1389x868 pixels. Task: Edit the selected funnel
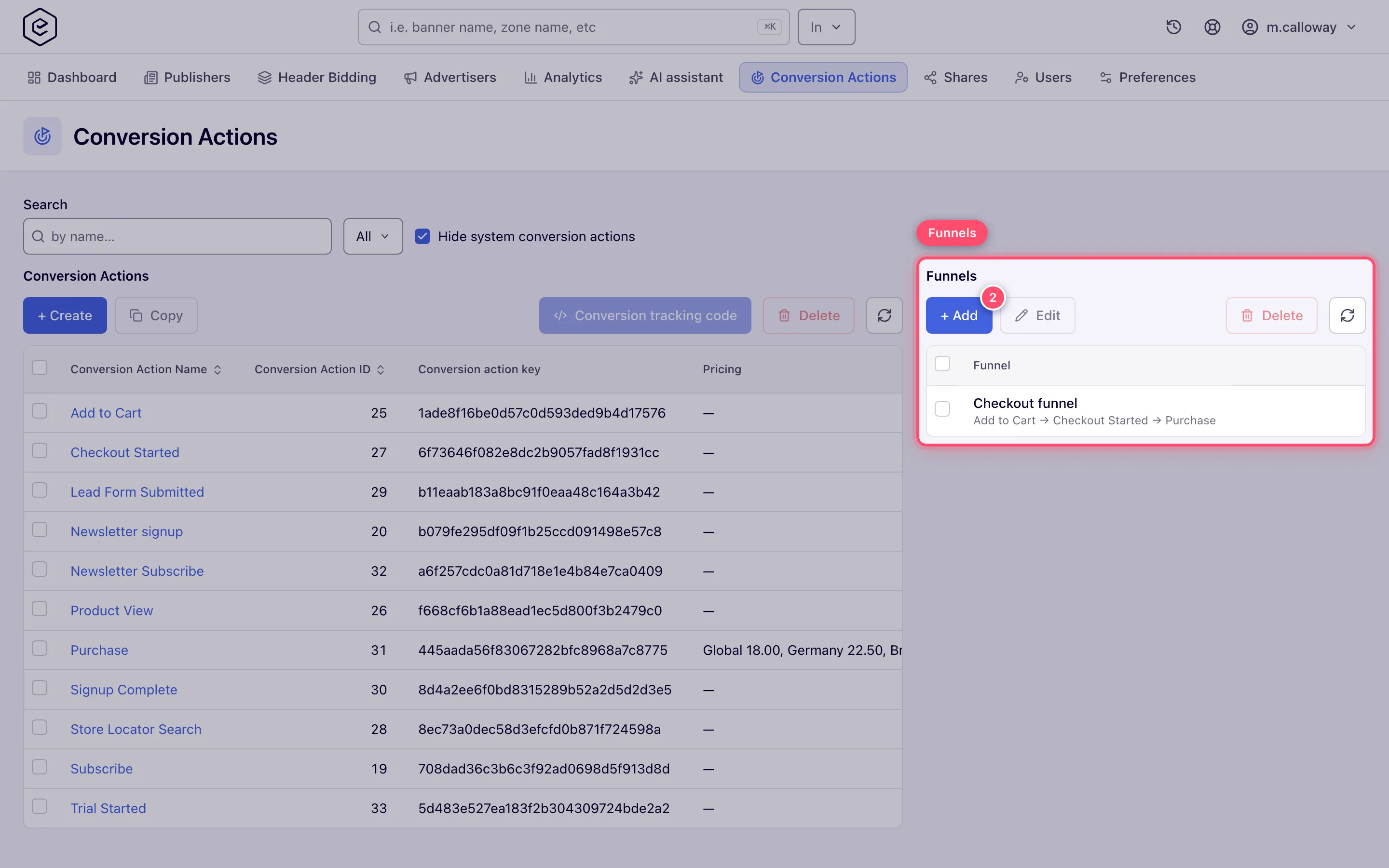(1037, 315)
